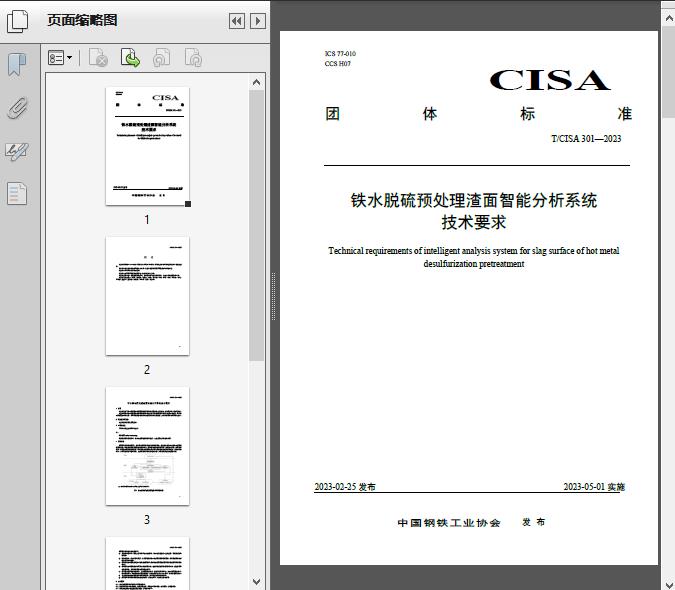The image size is (675, 590).
Task: Click the '中国钢铁工业协会' publisher text
Action: tap(449, 523)
